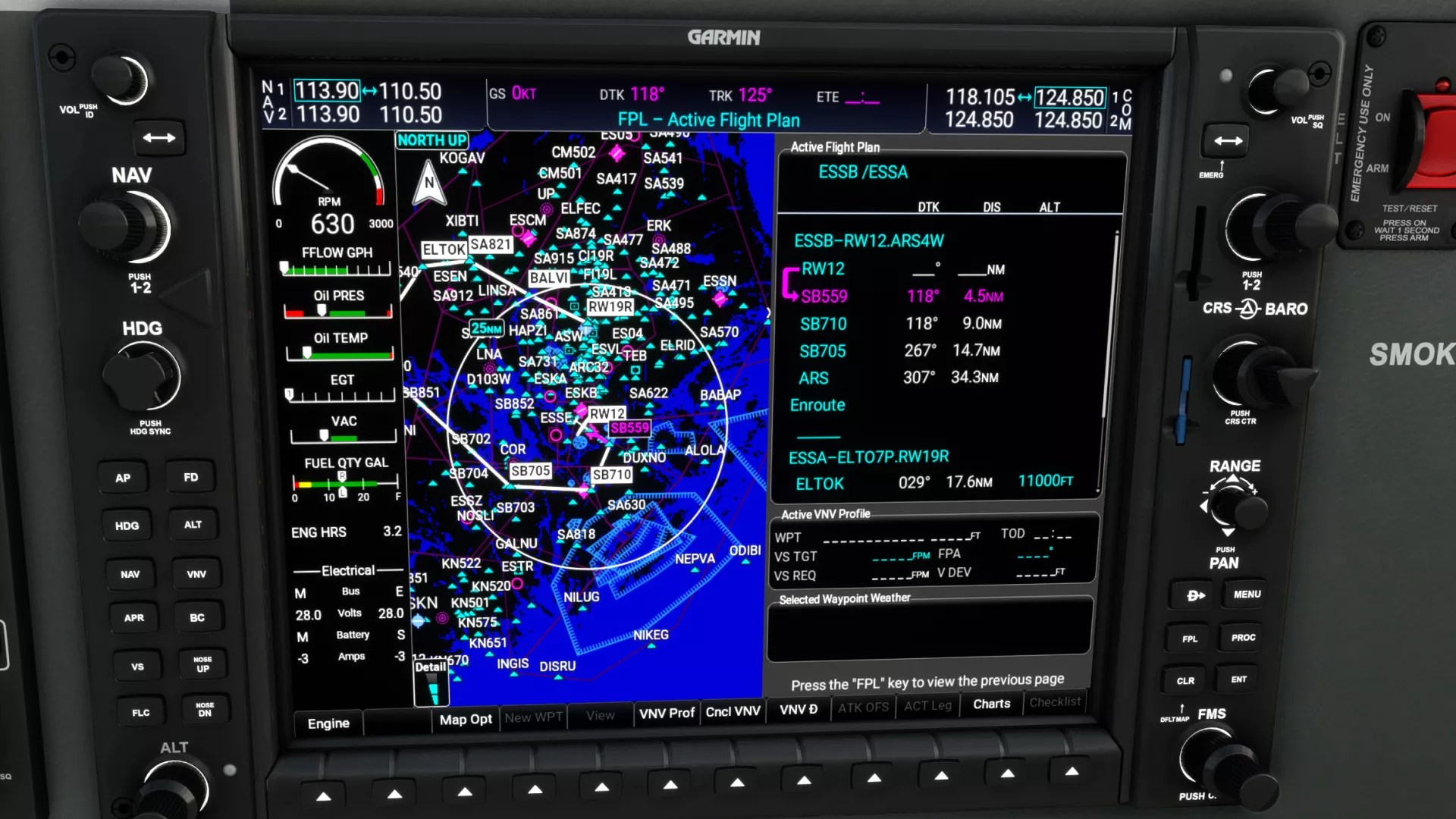Expand the Enroute flight plan section
Screen dimensions: 1456x819
click(x=817, y=405)
